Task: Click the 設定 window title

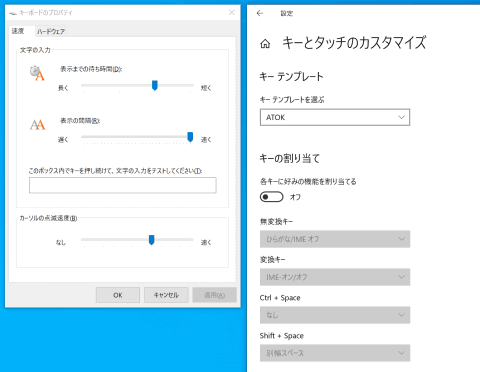Action: coord(286,13)
